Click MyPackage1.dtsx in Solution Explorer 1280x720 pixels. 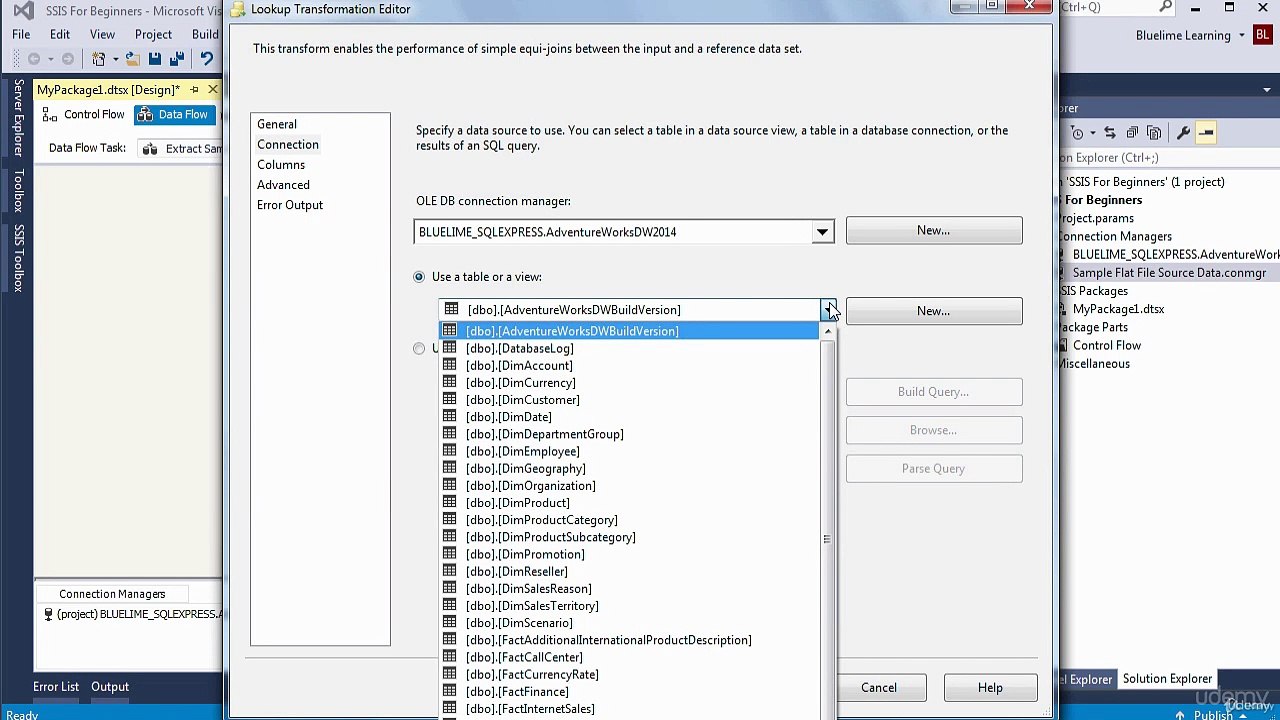pos(1118,309)
